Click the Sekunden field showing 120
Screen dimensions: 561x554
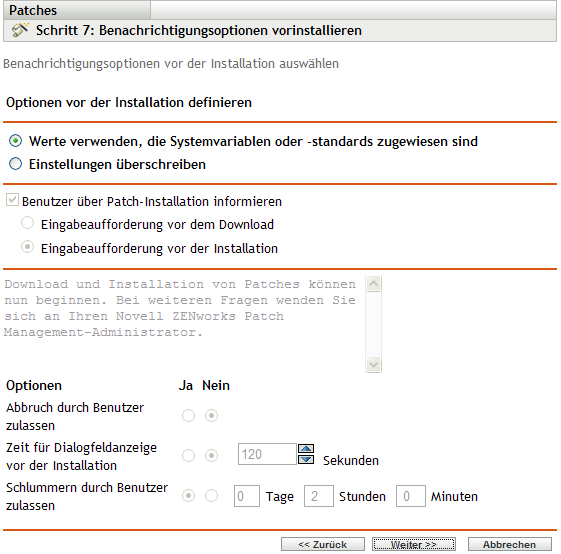coord(267,454)
